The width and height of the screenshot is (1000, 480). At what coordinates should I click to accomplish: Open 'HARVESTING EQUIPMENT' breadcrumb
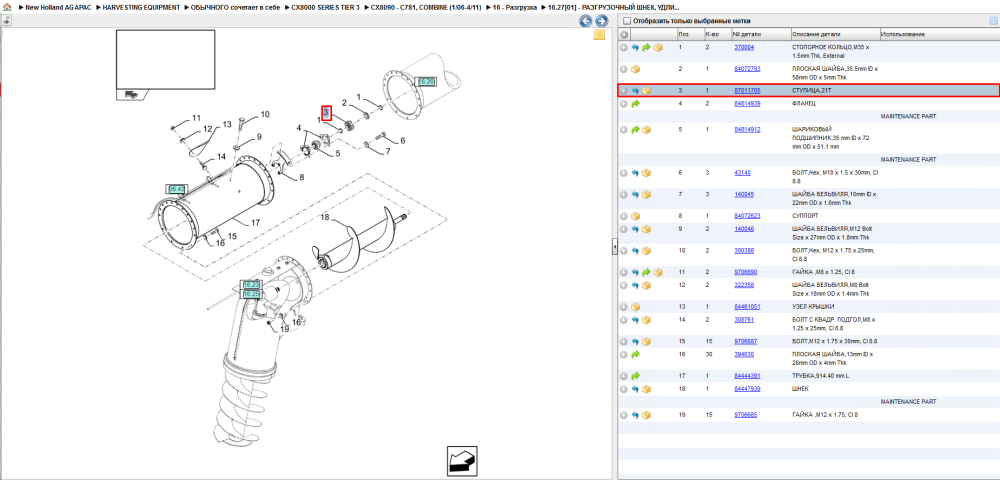[x=142, y=7]
